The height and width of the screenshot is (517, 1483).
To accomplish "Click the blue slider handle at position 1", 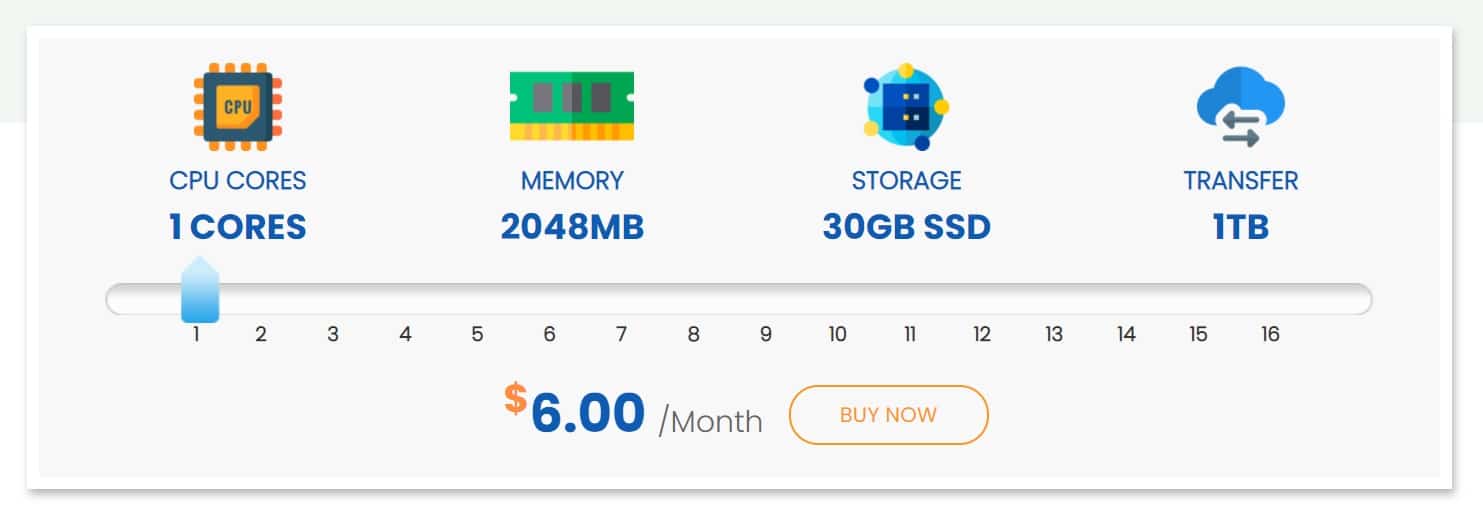I will click(200, 290).
